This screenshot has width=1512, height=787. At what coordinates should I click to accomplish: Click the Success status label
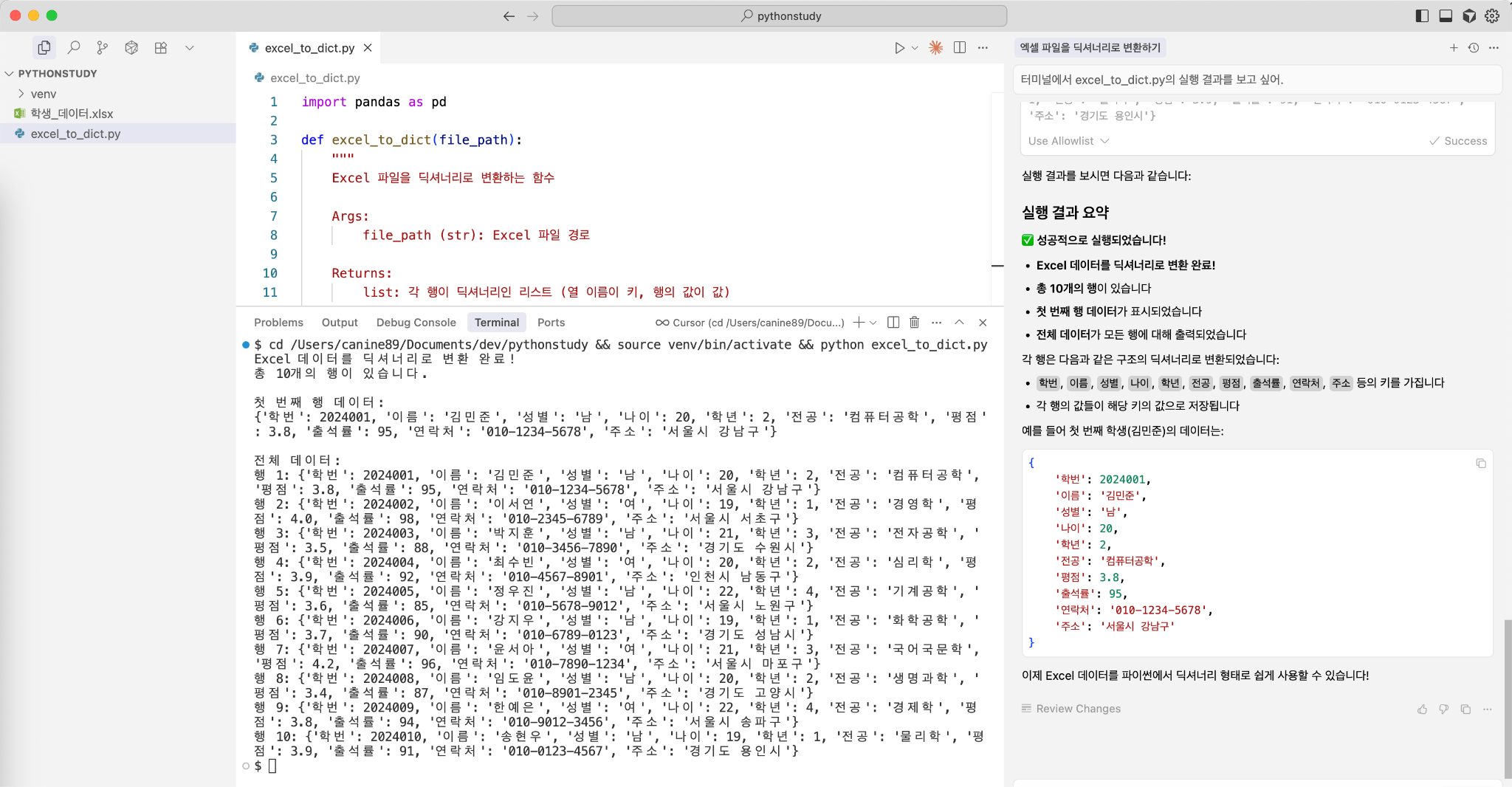1458,141
